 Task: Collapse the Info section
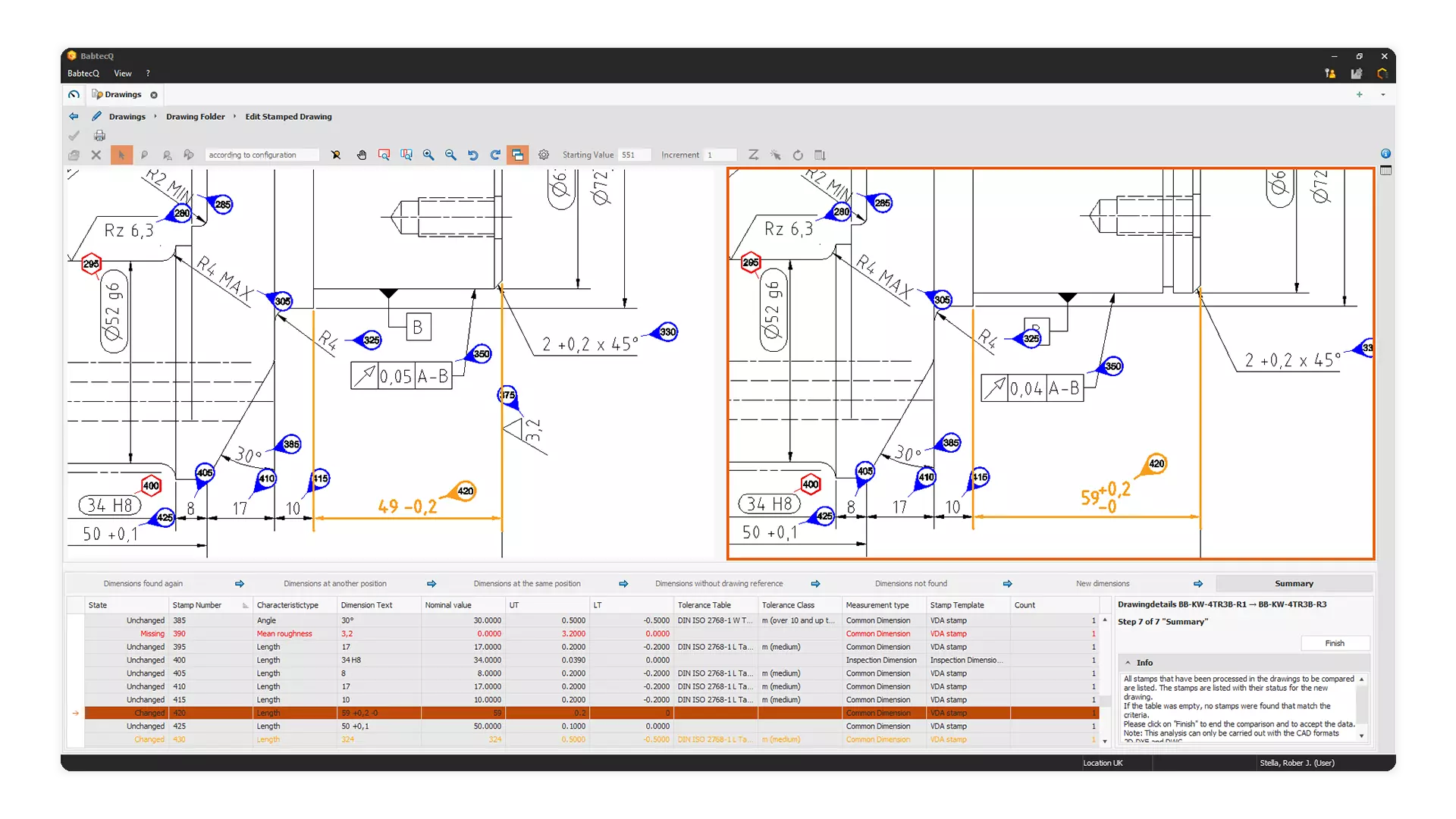[x=1128, y=663]
